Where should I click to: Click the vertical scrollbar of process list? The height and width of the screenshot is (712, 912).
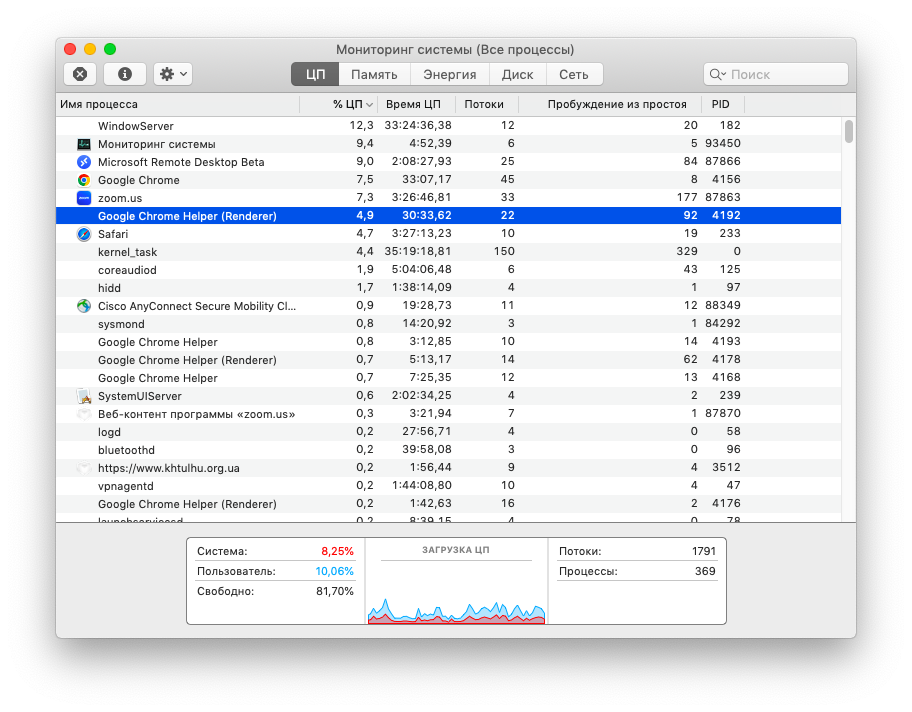(x=849, y=131)
